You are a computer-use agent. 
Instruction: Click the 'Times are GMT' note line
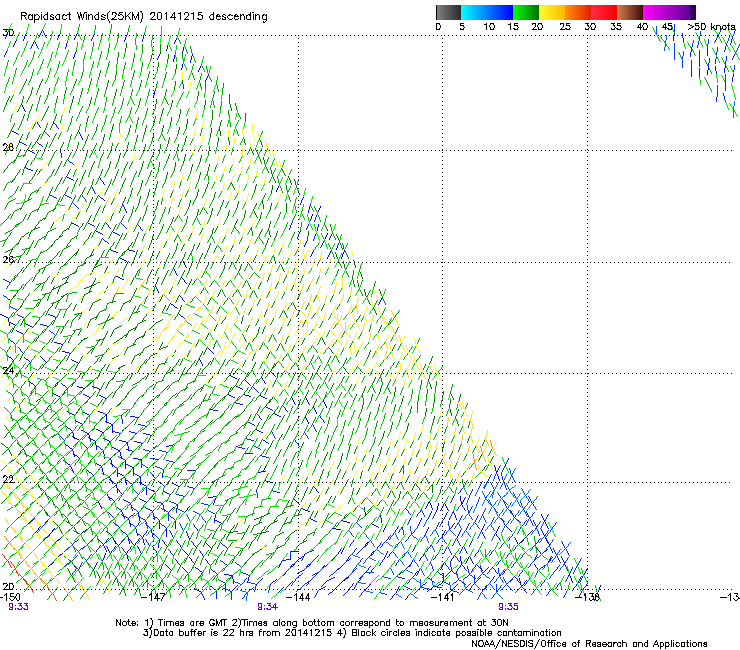coord(312,623)
